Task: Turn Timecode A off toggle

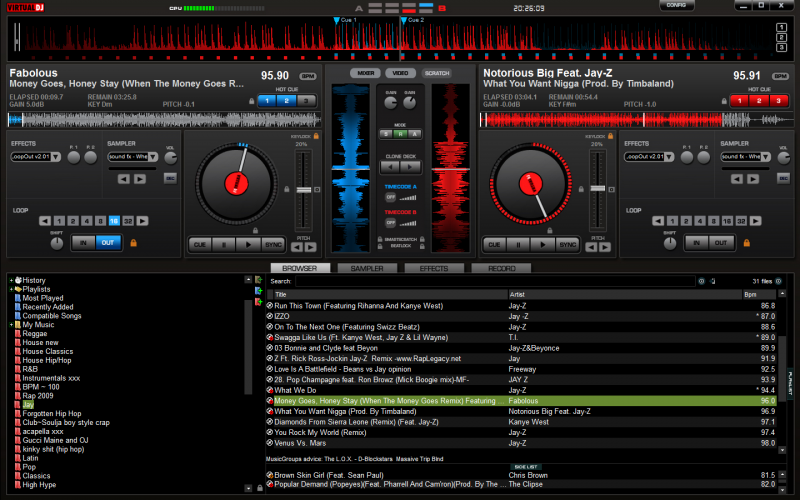Action: (x=390, y=197)
